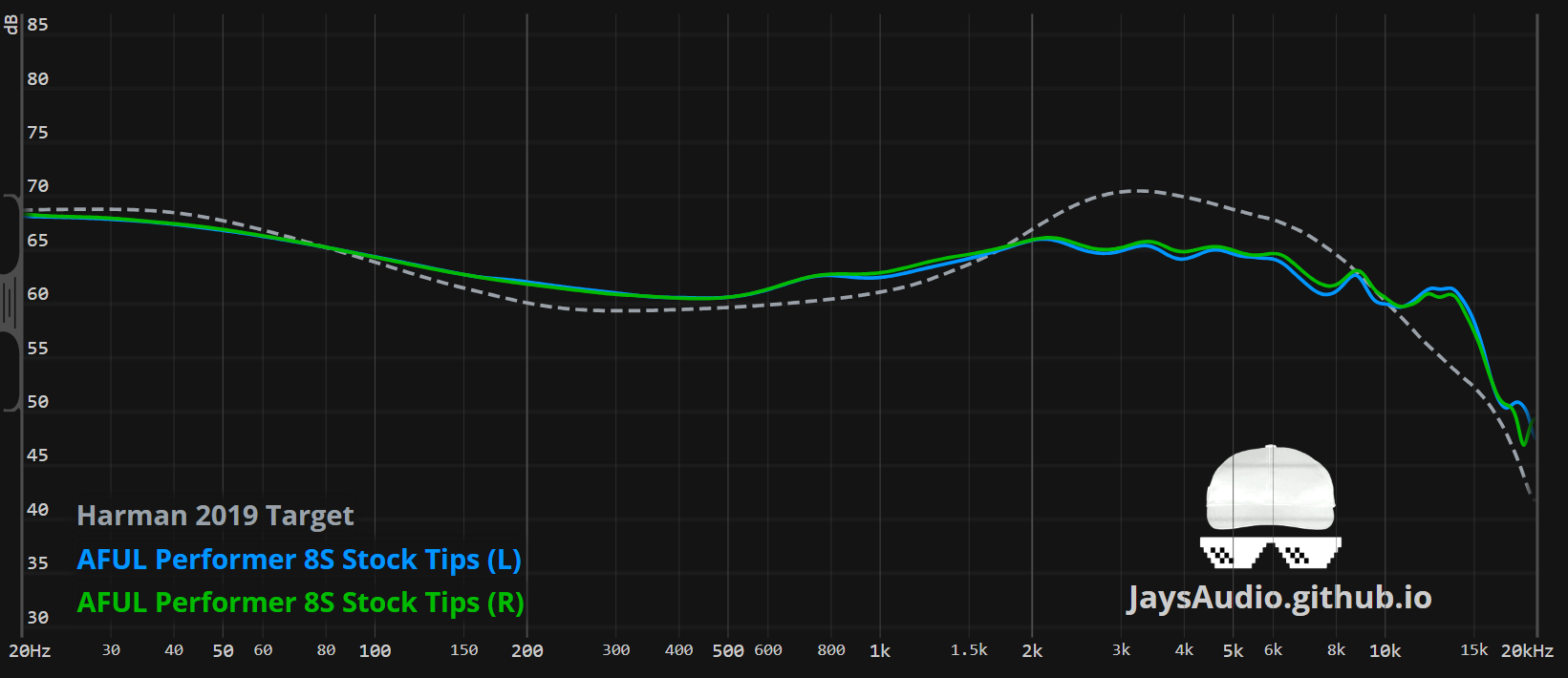Select AFUL Performer 8S Stock Tips (L) label
Image resolution: width=1568 pixels, height=678 pixels.
(x=299, y=560)
